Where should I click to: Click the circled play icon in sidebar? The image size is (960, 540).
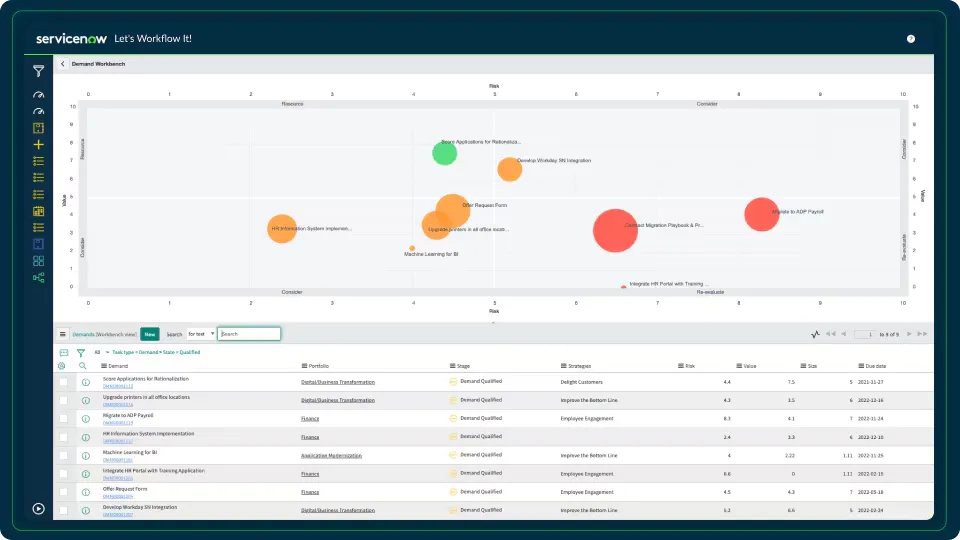[x=39, y=509]
